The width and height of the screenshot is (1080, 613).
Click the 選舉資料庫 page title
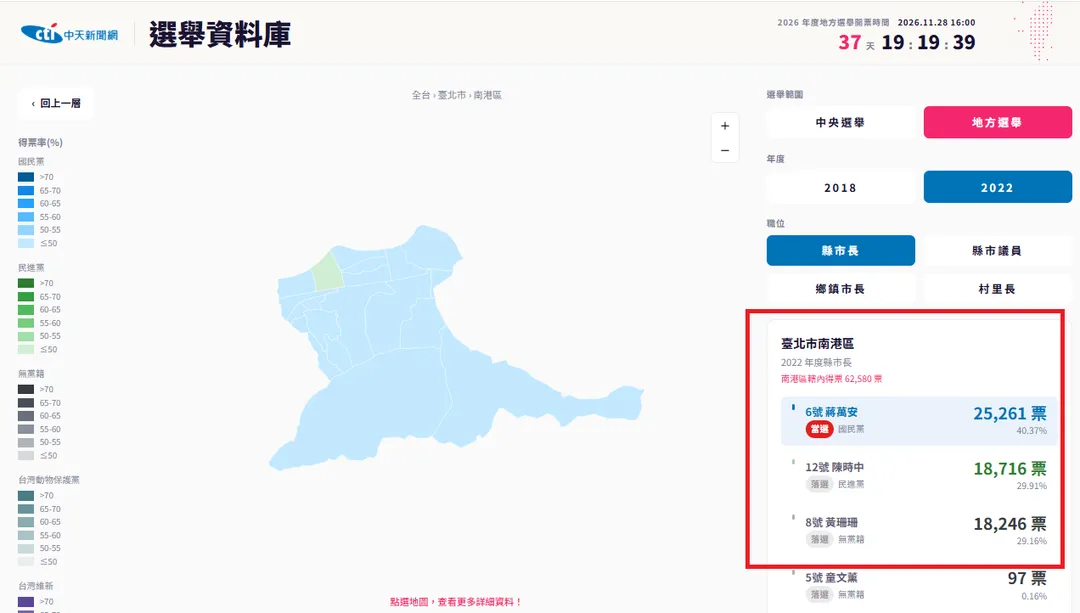(x=220, y=34)
